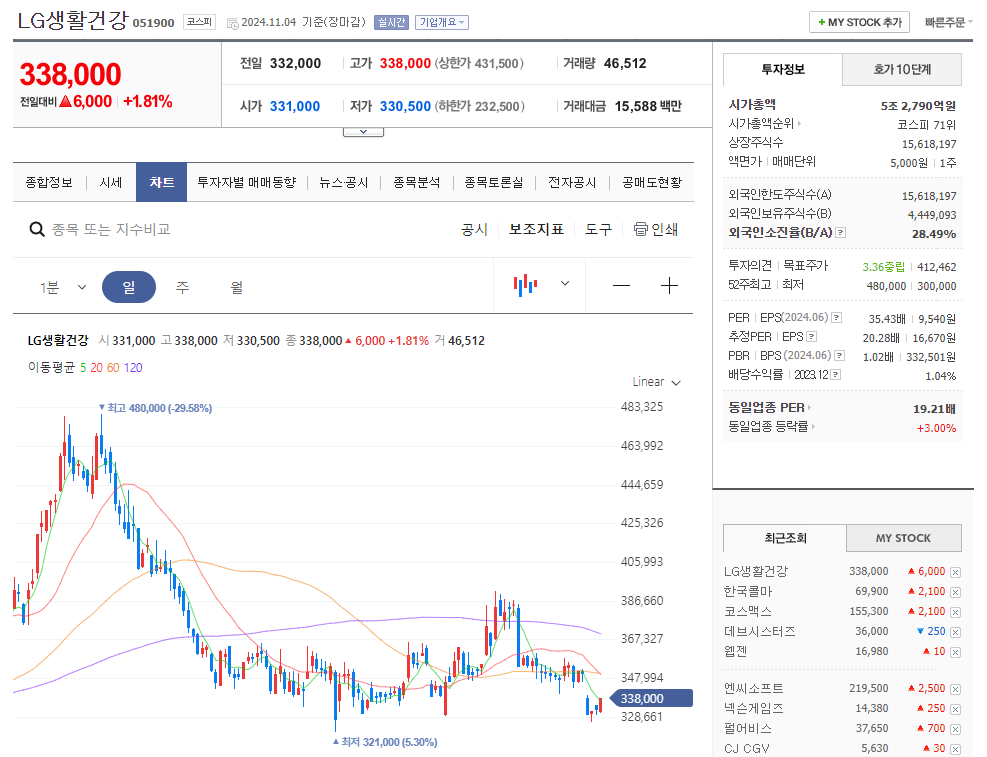Image resolution: width=987 pixels, height=757 pixels.
Task: Select the 주 weekly chart period
Action: 183,287
